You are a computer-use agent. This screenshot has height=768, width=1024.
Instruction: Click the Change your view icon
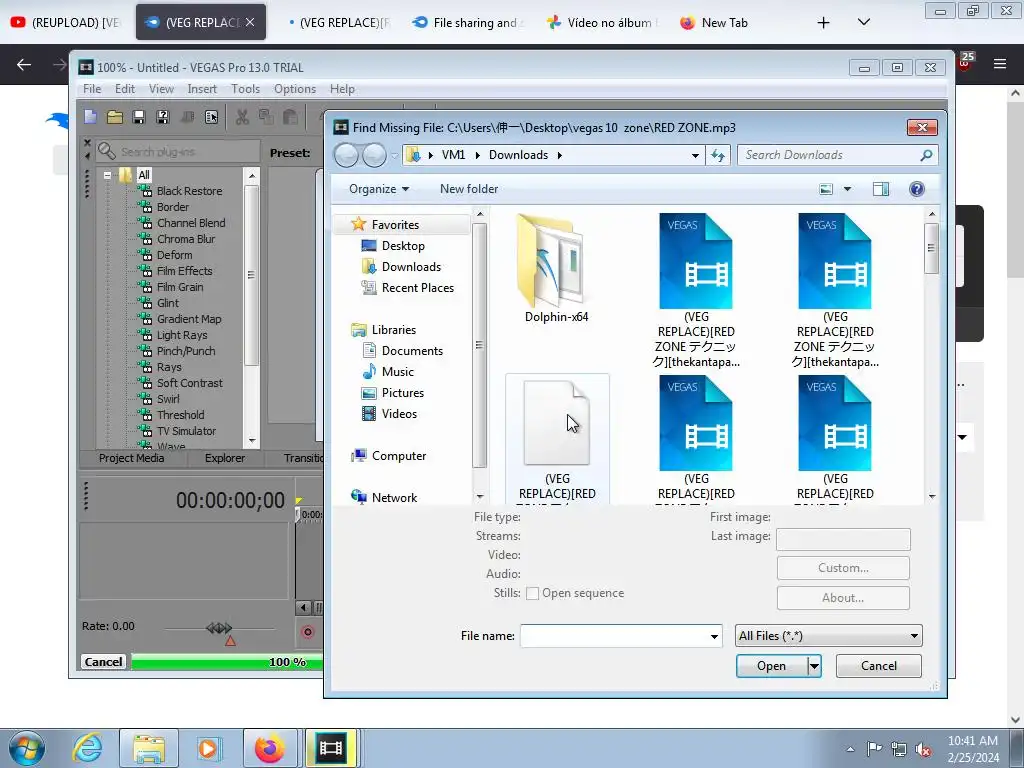[826, 189]
